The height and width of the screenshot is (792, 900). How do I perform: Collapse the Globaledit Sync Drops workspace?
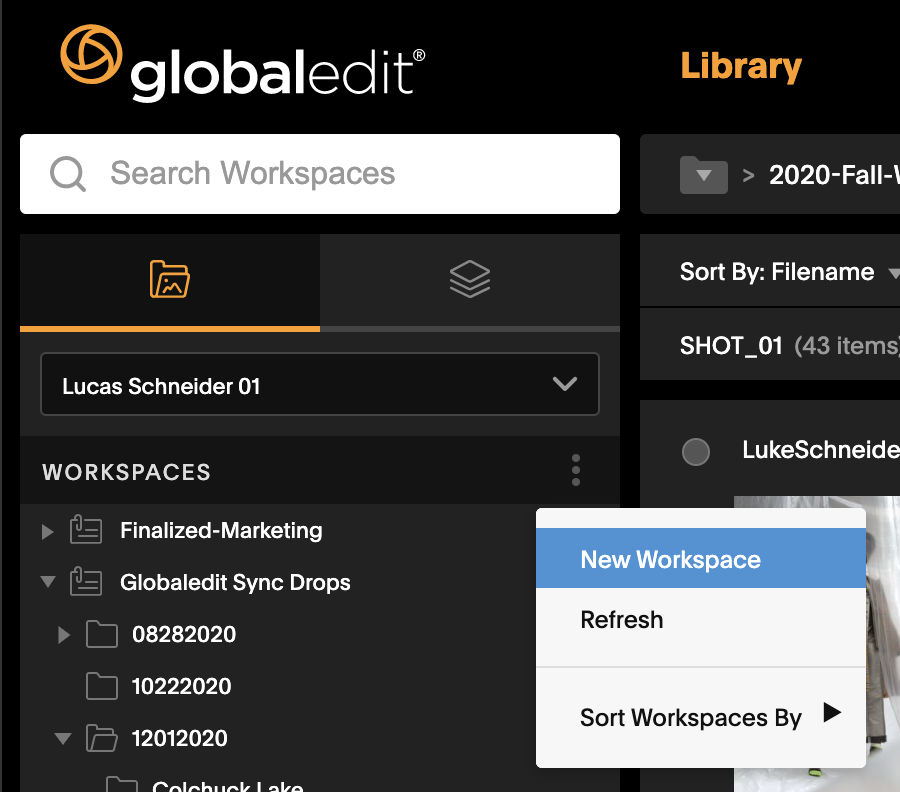(48, 582)
